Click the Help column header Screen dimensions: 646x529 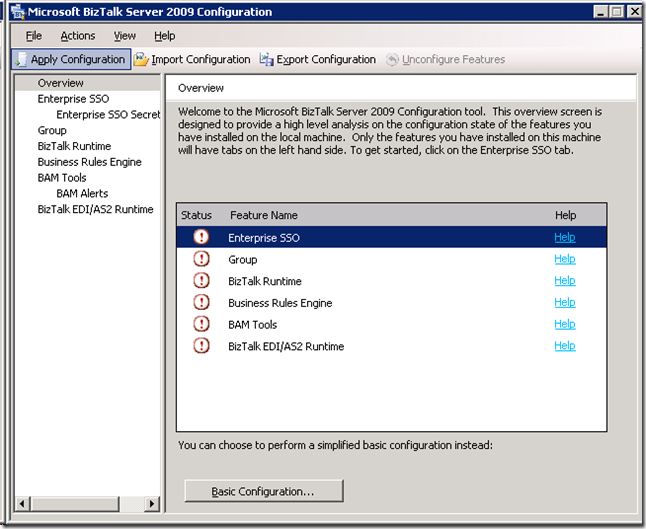(x=565, y=215)
